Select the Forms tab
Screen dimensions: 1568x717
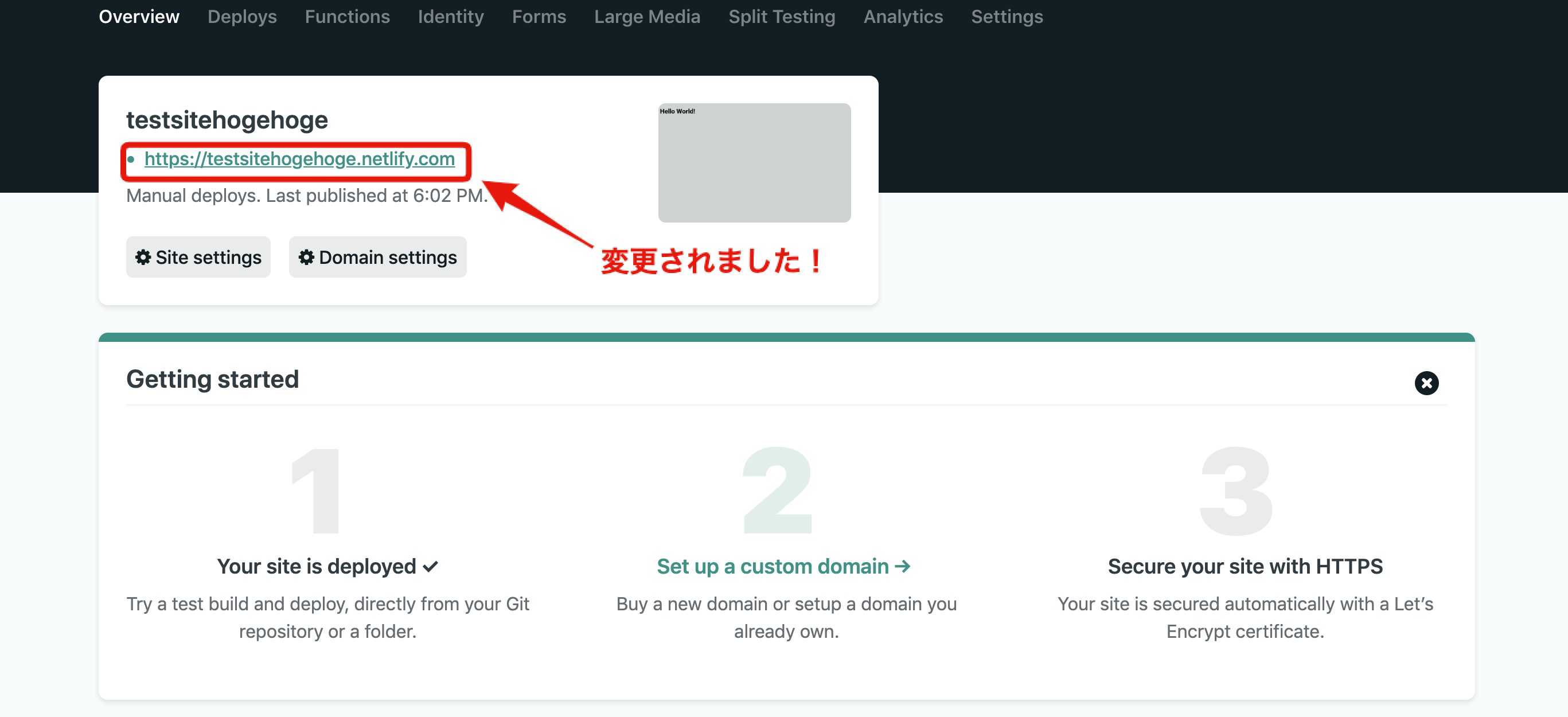(539, 17)
